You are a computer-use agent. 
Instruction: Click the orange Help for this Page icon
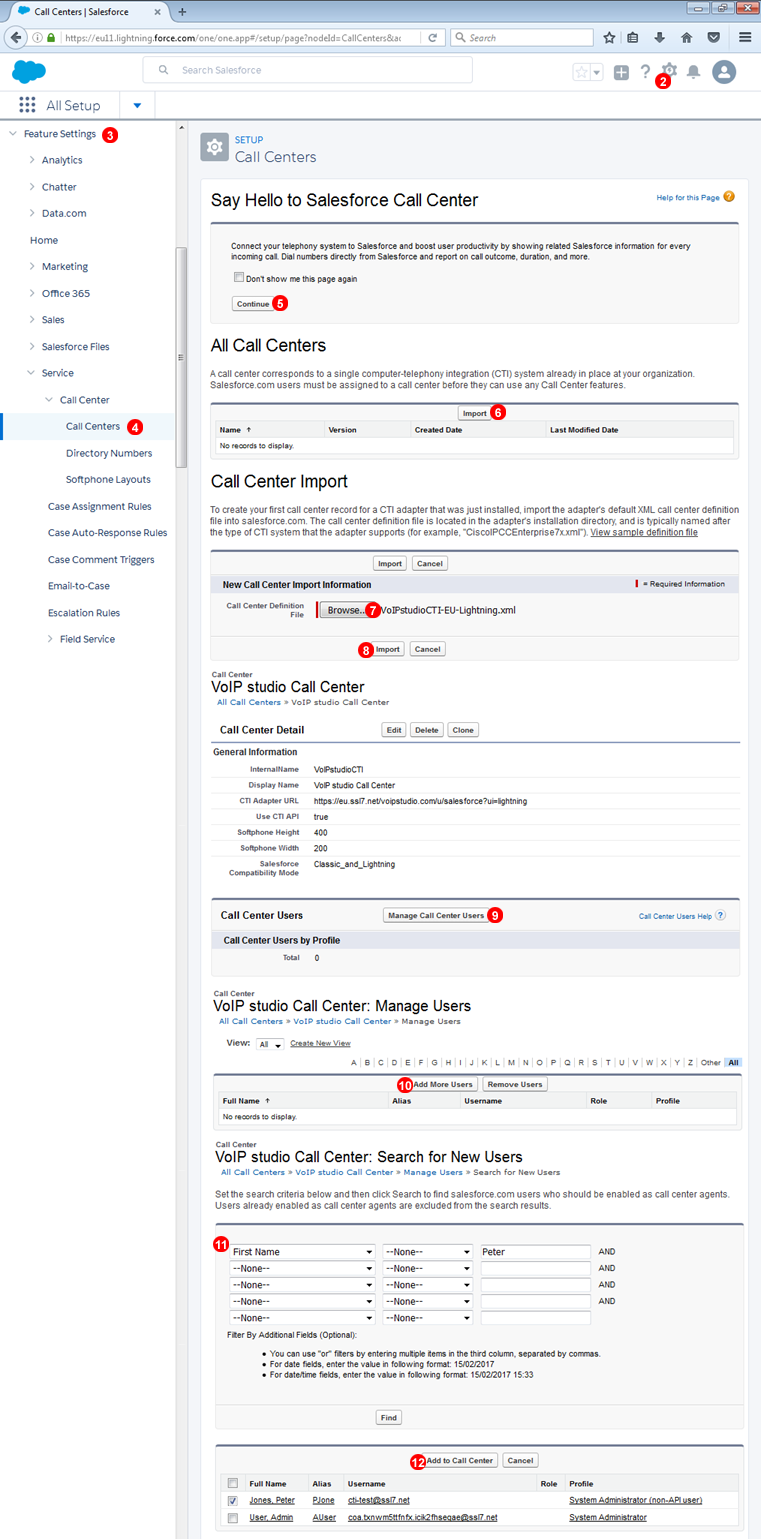tap(729, 197)
